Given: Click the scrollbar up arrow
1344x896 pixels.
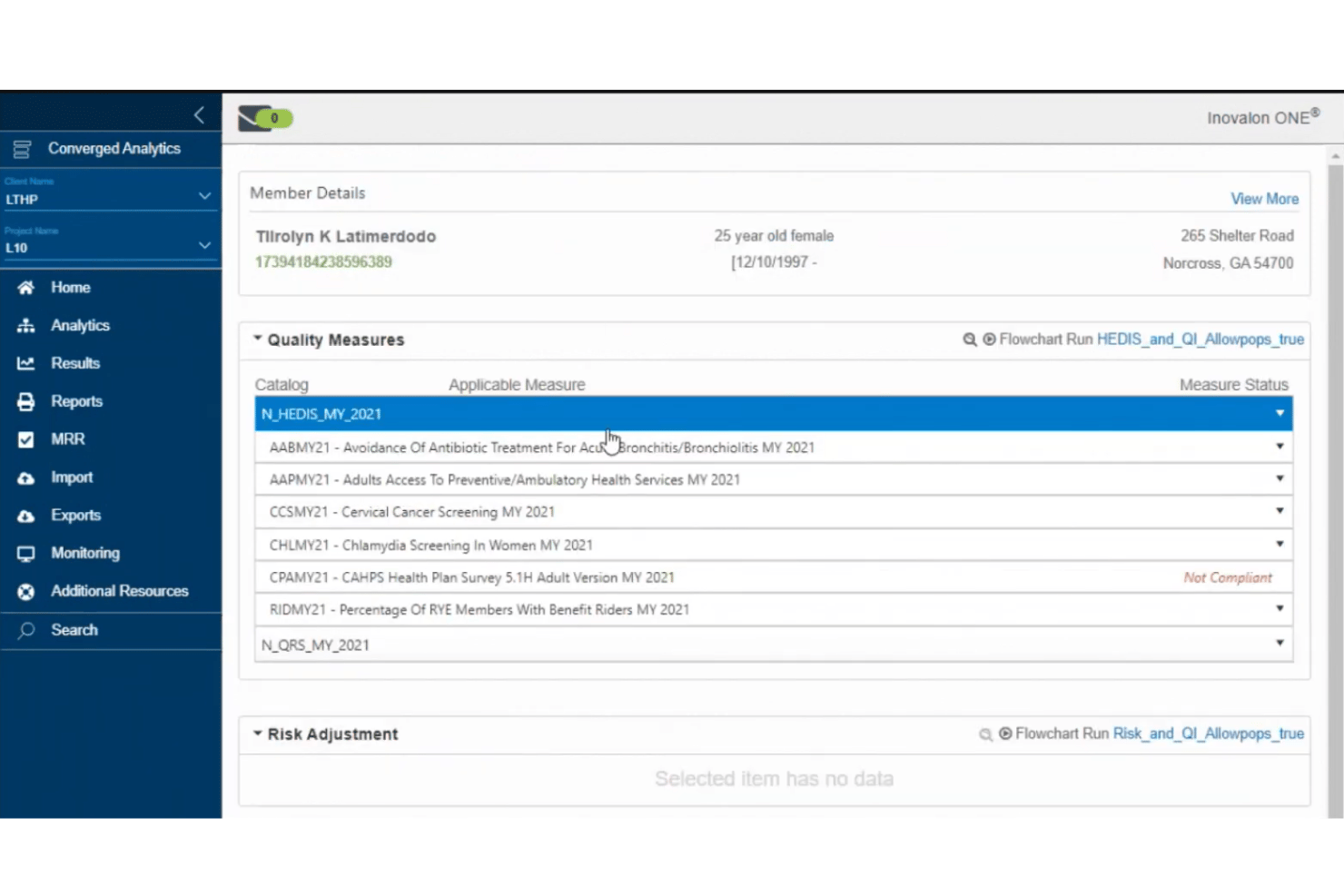Looking at the screenshot, I should pos(1335,156).
